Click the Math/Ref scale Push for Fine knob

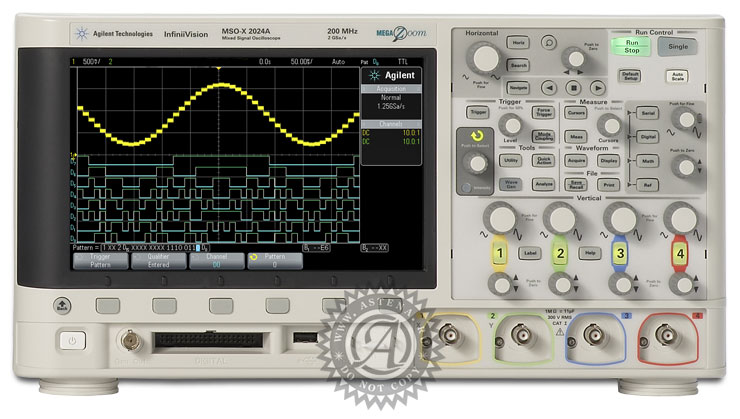point(684,118)
